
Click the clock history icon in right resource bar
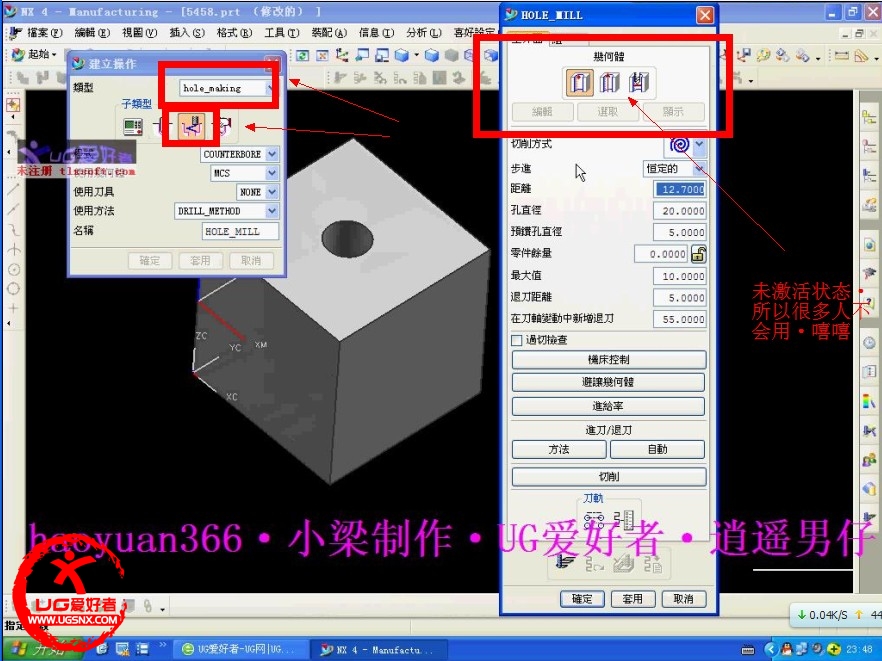coord(869,342)
